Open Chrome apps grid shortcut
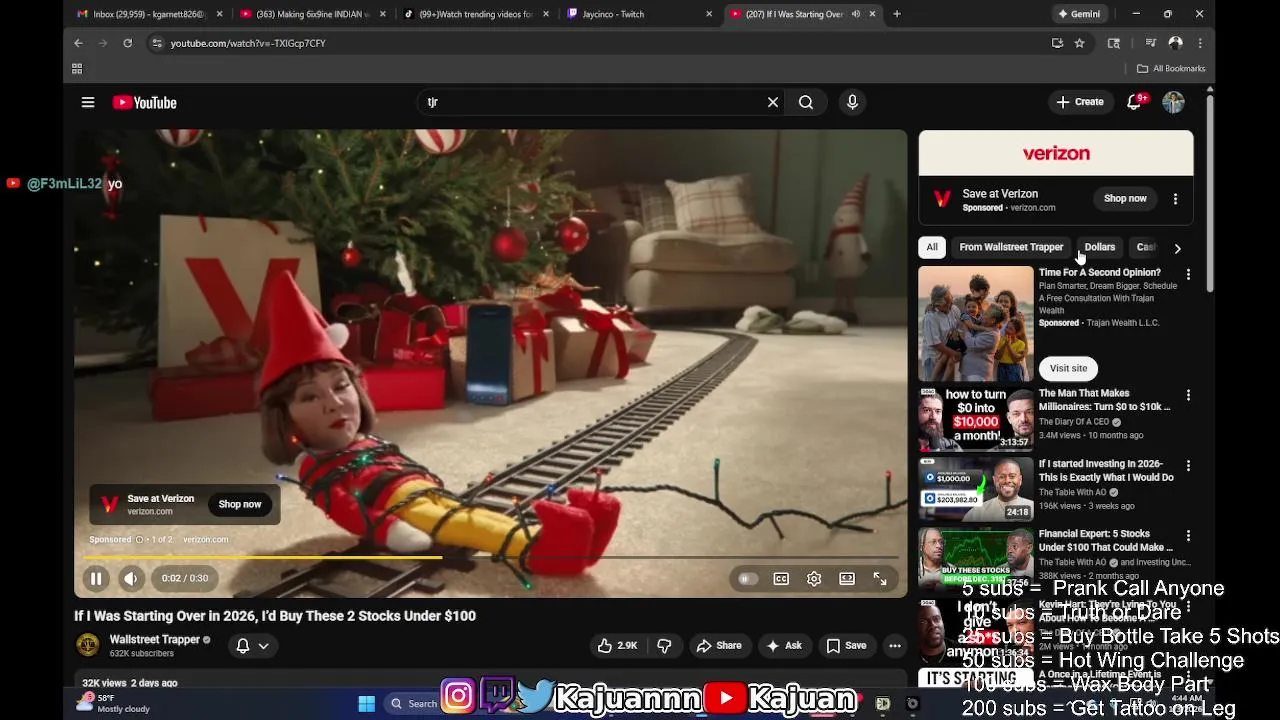The width and height of the screenshot is (1280, 720). 77,68
